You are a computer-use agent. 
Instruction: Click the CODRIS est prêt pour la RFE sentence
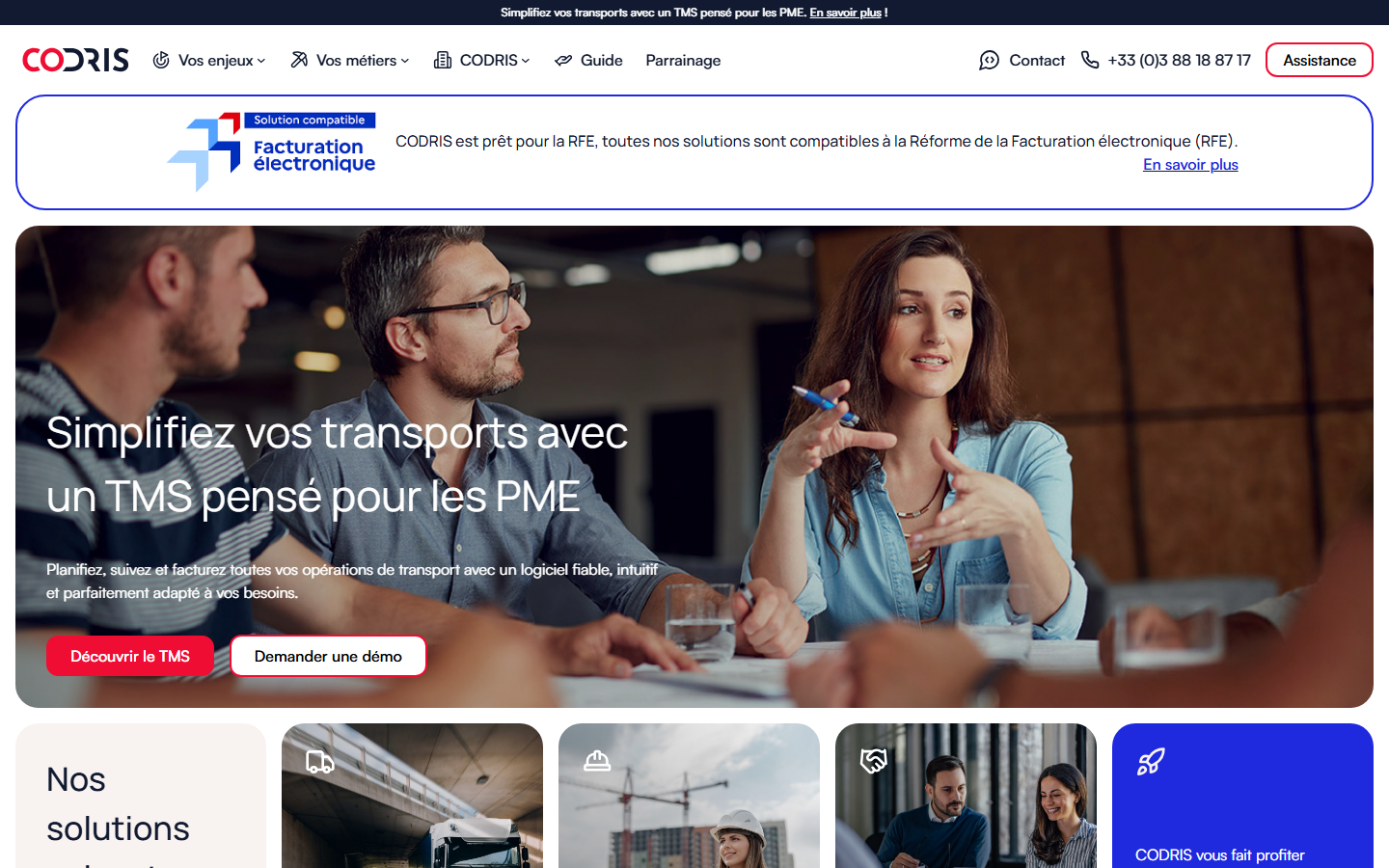point(816,141)
